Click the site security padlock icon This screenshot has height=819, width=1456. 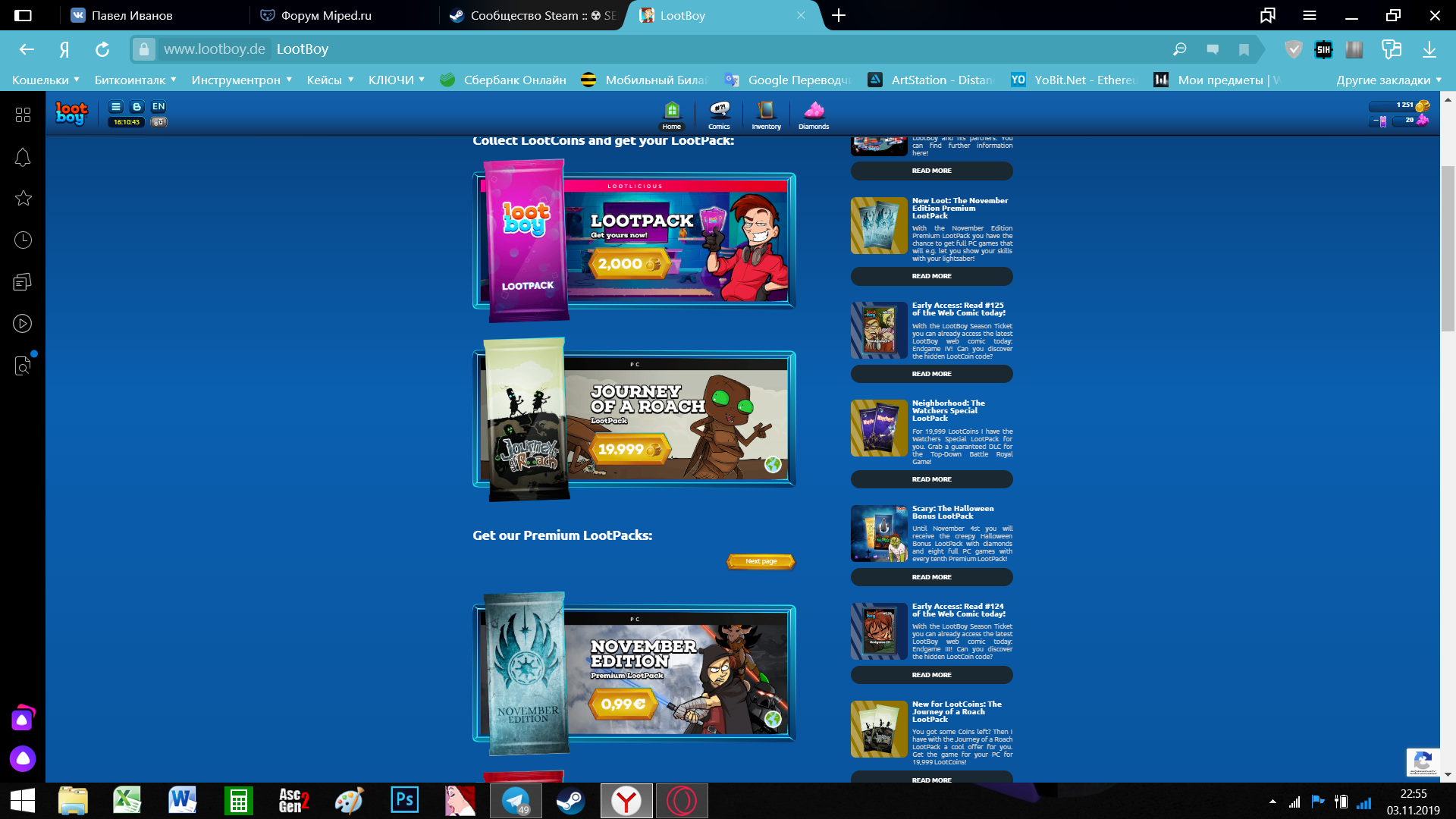(x=143, y=49)
